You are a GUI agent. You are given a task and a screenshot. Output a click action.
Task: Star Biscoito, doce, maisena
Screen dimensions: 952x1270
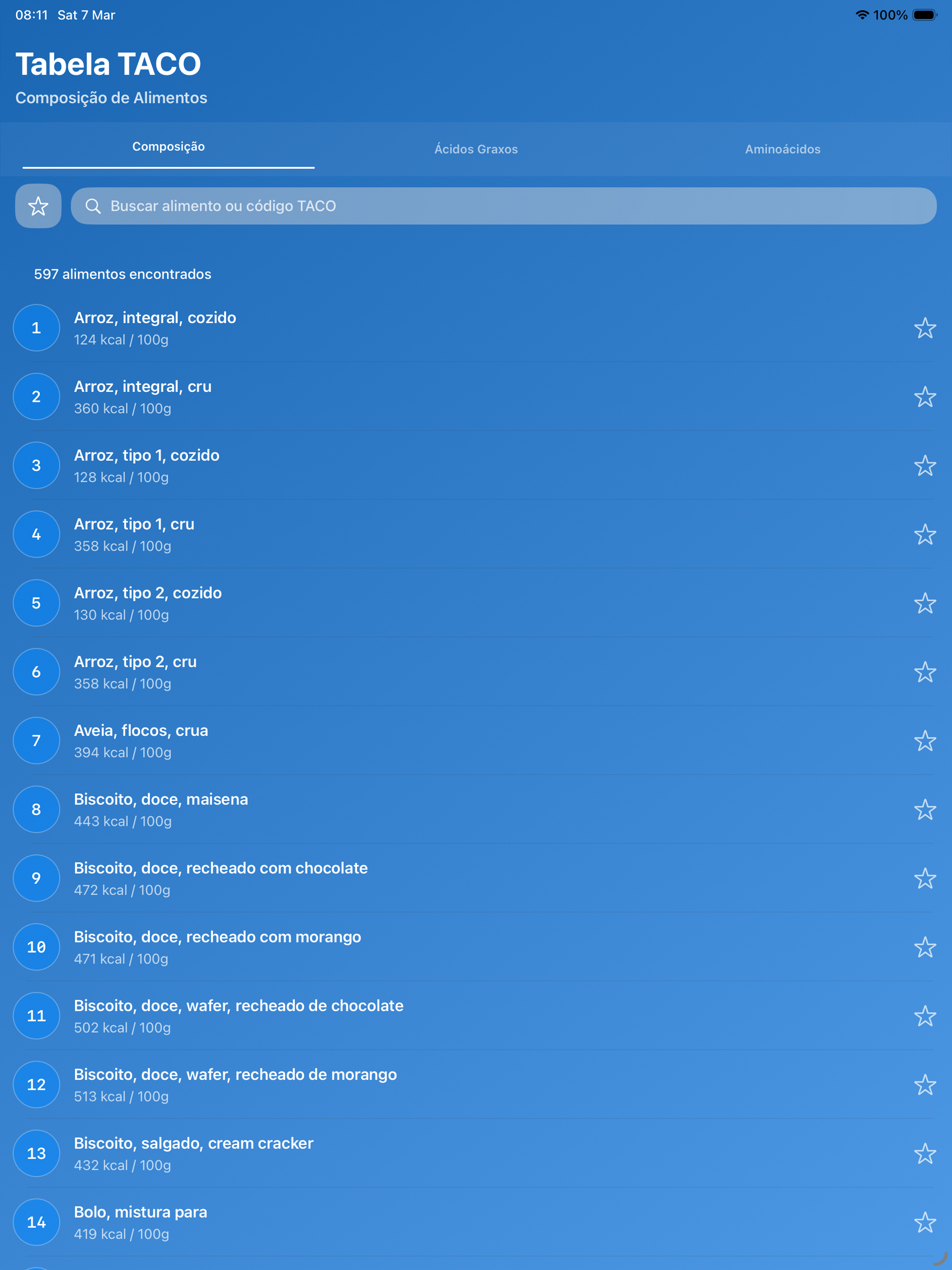925,809
